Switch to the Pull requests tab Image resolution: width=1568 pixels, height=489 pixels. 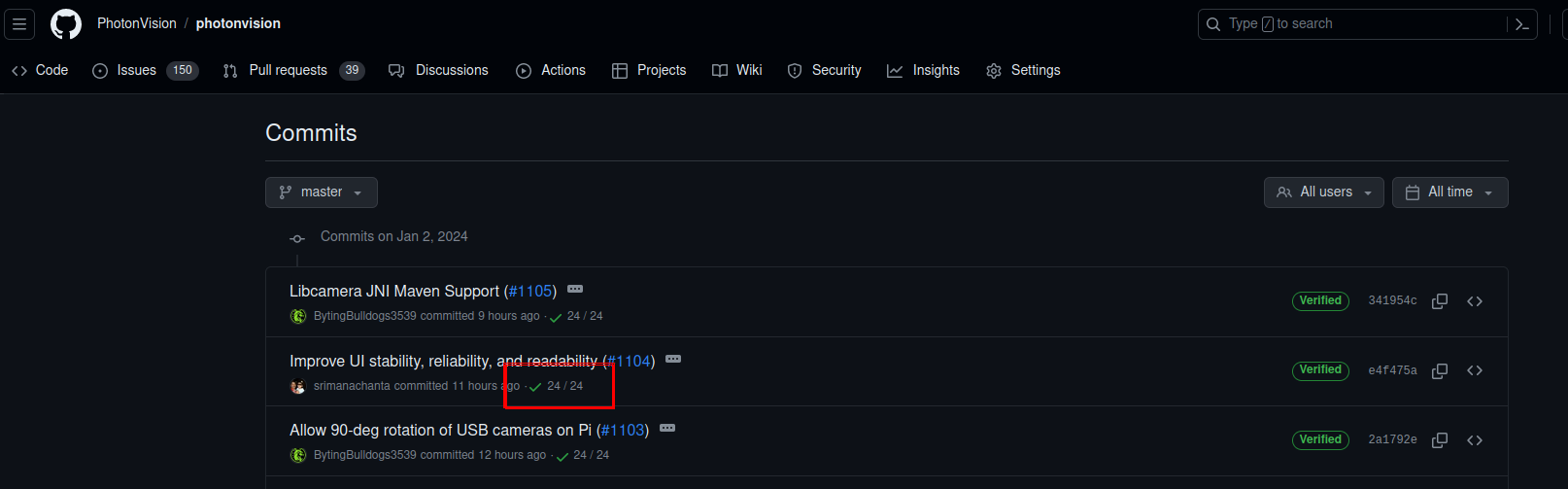(292, 70)
